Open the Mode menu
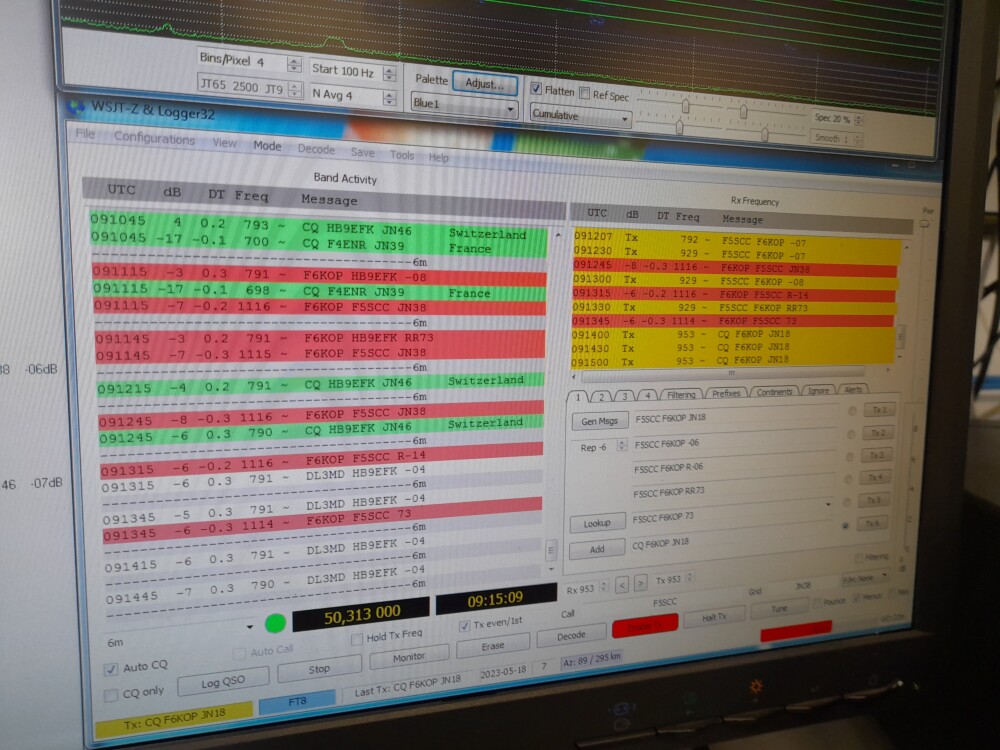Viewport: 1000px width, 750px height. click(267, 146)
